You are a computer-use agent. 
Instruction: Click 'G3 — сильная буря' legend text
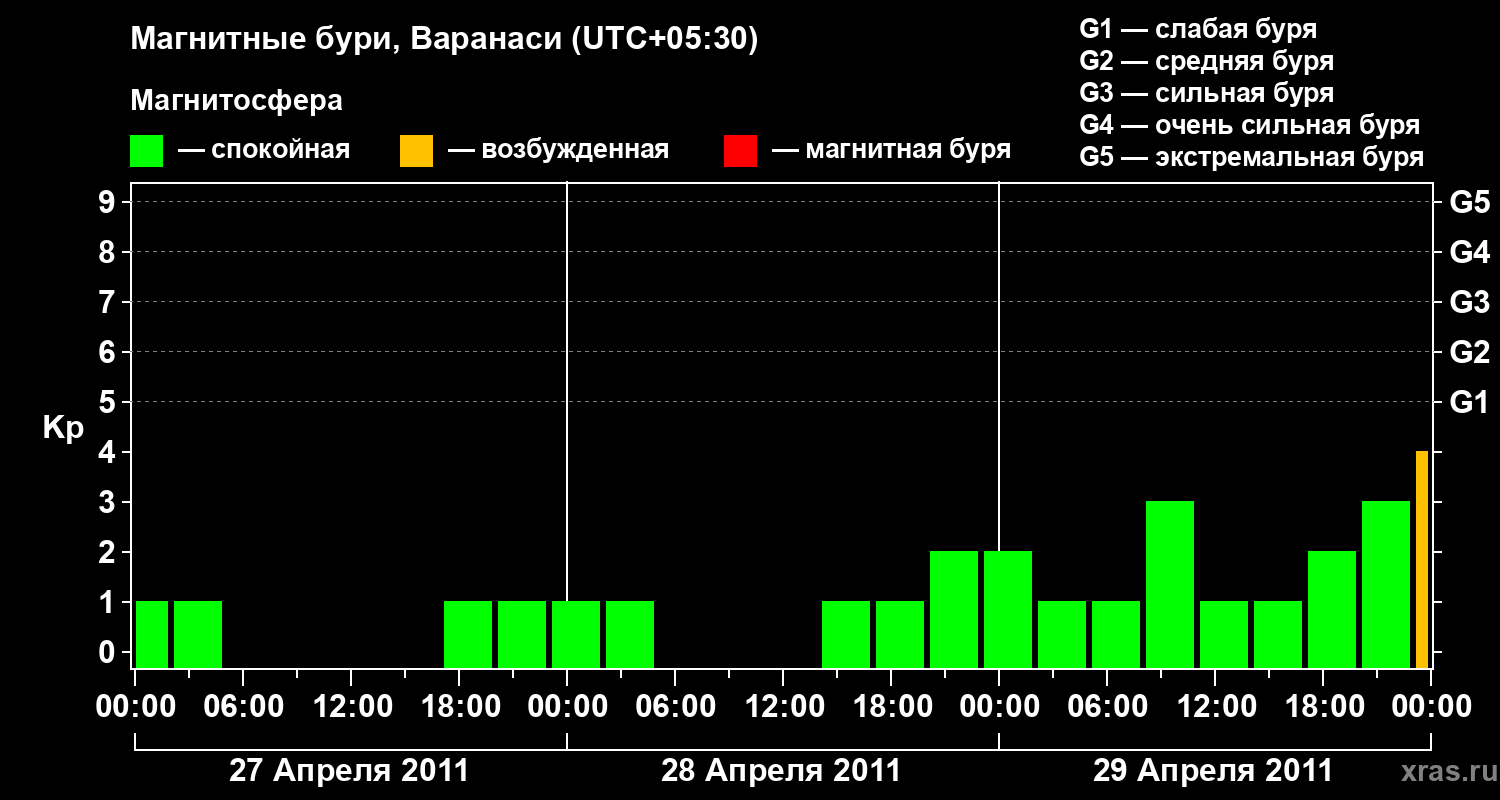(1207, 93)
